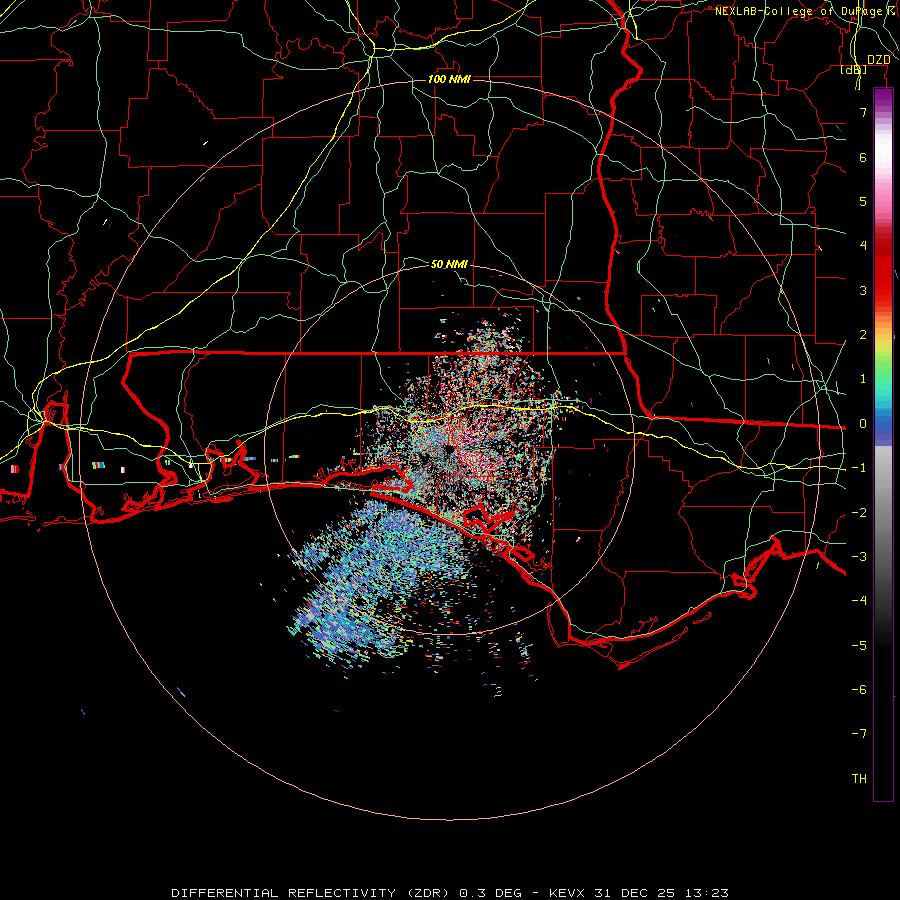Click the 5 dB scale value
The height and width of the screenshot is (900, 900).
tap(863, 201)
